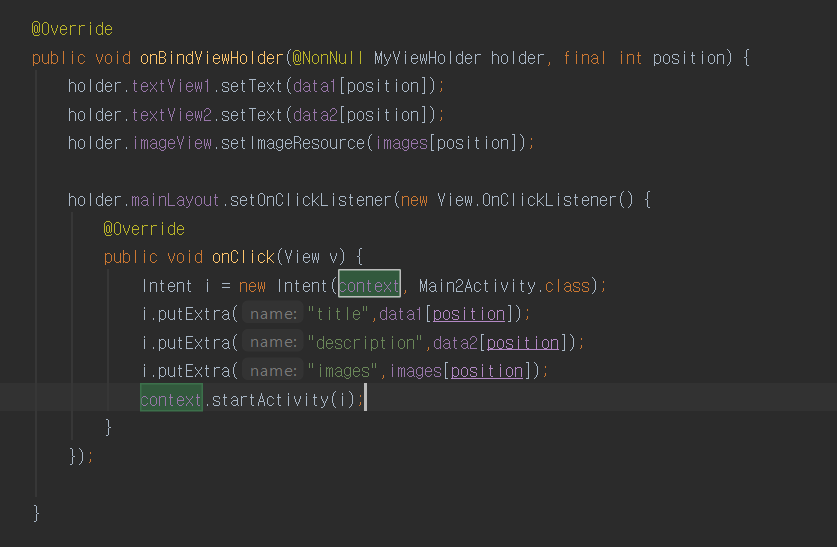Click data1 in the textView1 setText line
Screen dimensions: 837x547
point(315,86)
